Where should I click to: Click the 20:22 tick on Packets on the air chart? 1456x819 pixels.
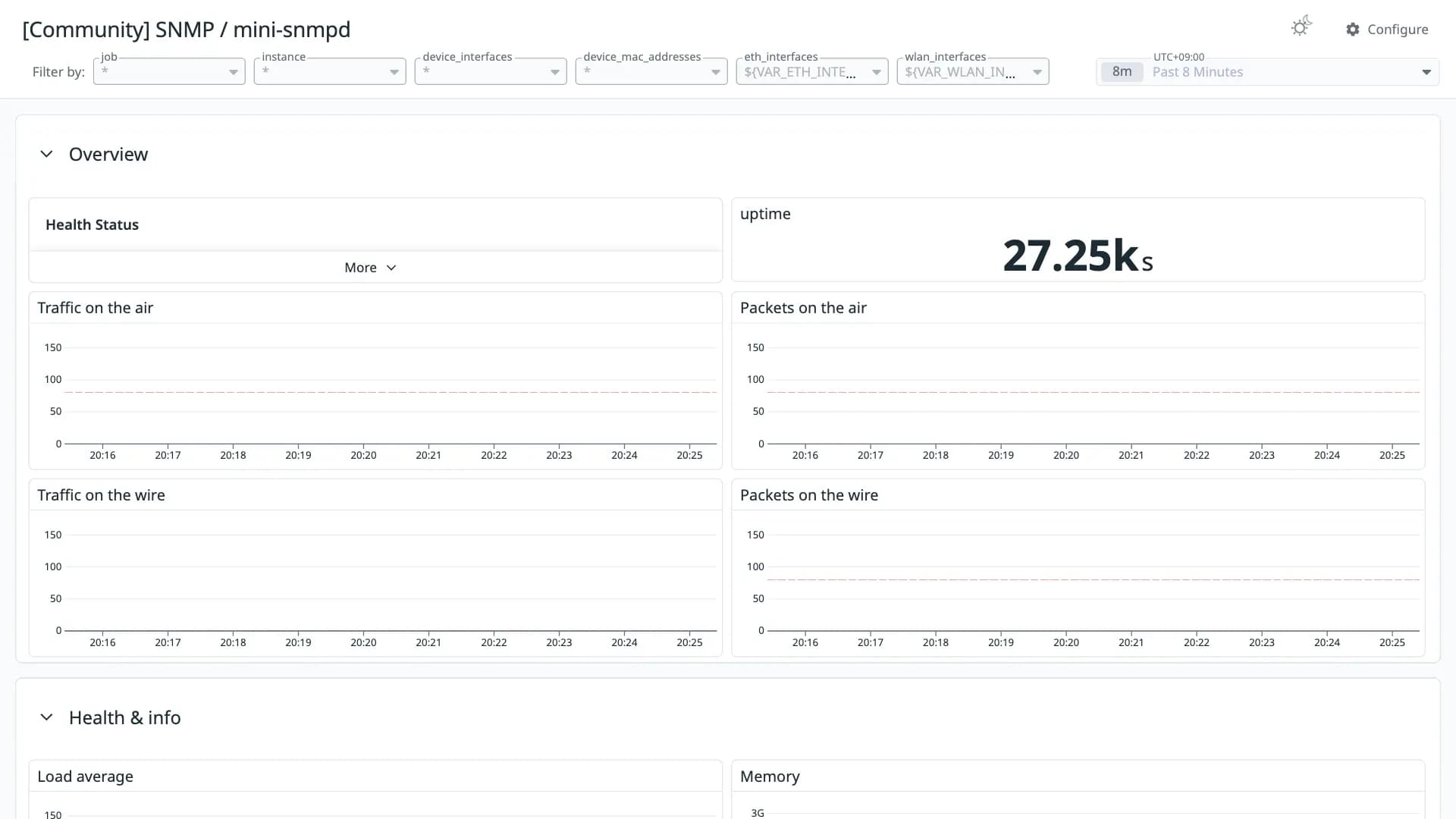tap(1196, 455)
